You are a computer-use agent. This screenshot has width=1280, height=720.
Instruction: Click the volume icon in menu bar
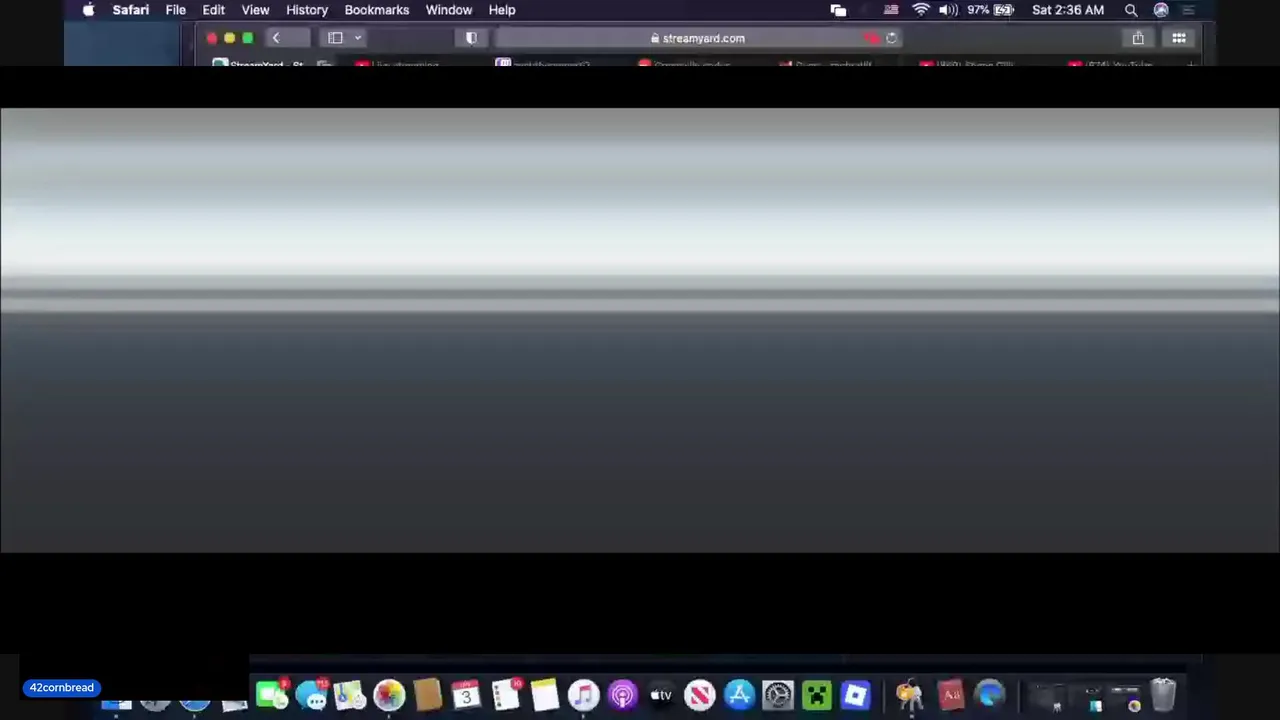947,10
